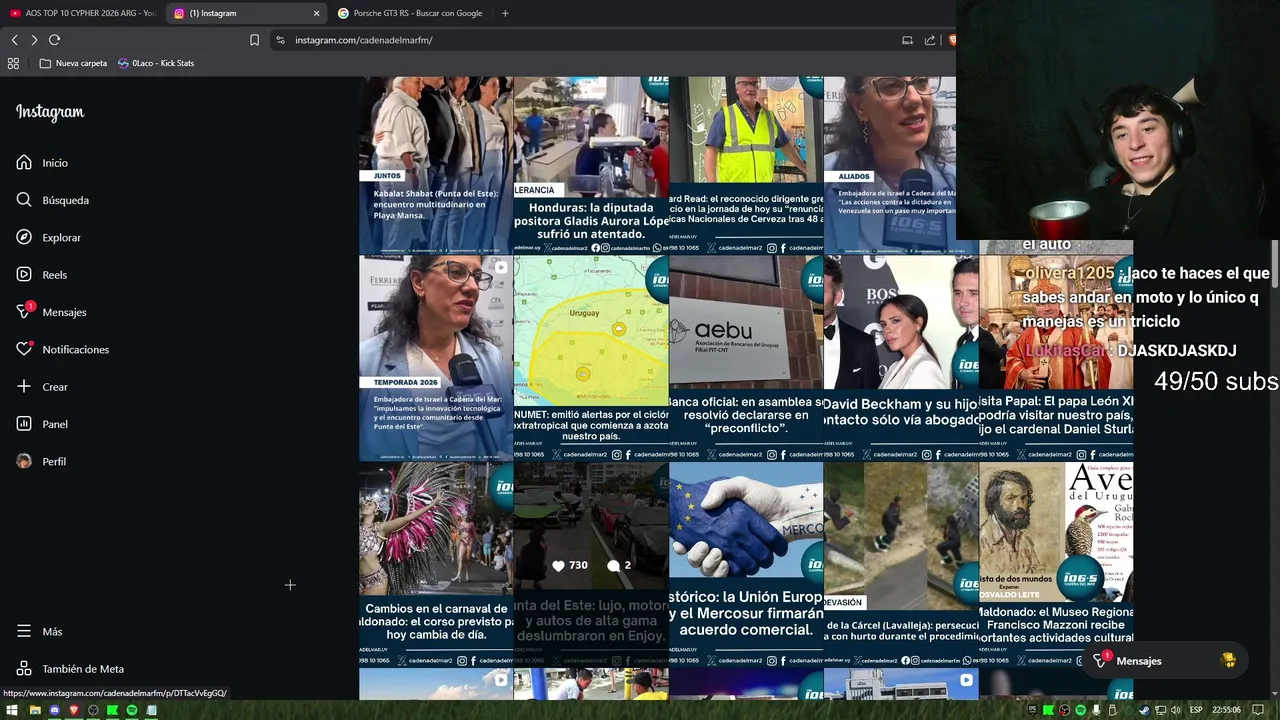Open Mensajes in the left sidebar
Image resolution: width=1280 pixels, height=720 pixels.
pyautogui.click(x=51, y=312)
